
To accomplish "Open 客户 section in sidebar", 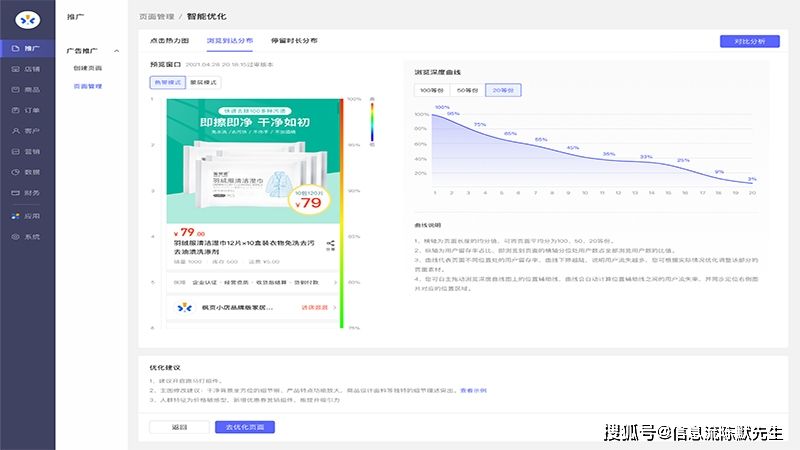I will pos(28,131).
